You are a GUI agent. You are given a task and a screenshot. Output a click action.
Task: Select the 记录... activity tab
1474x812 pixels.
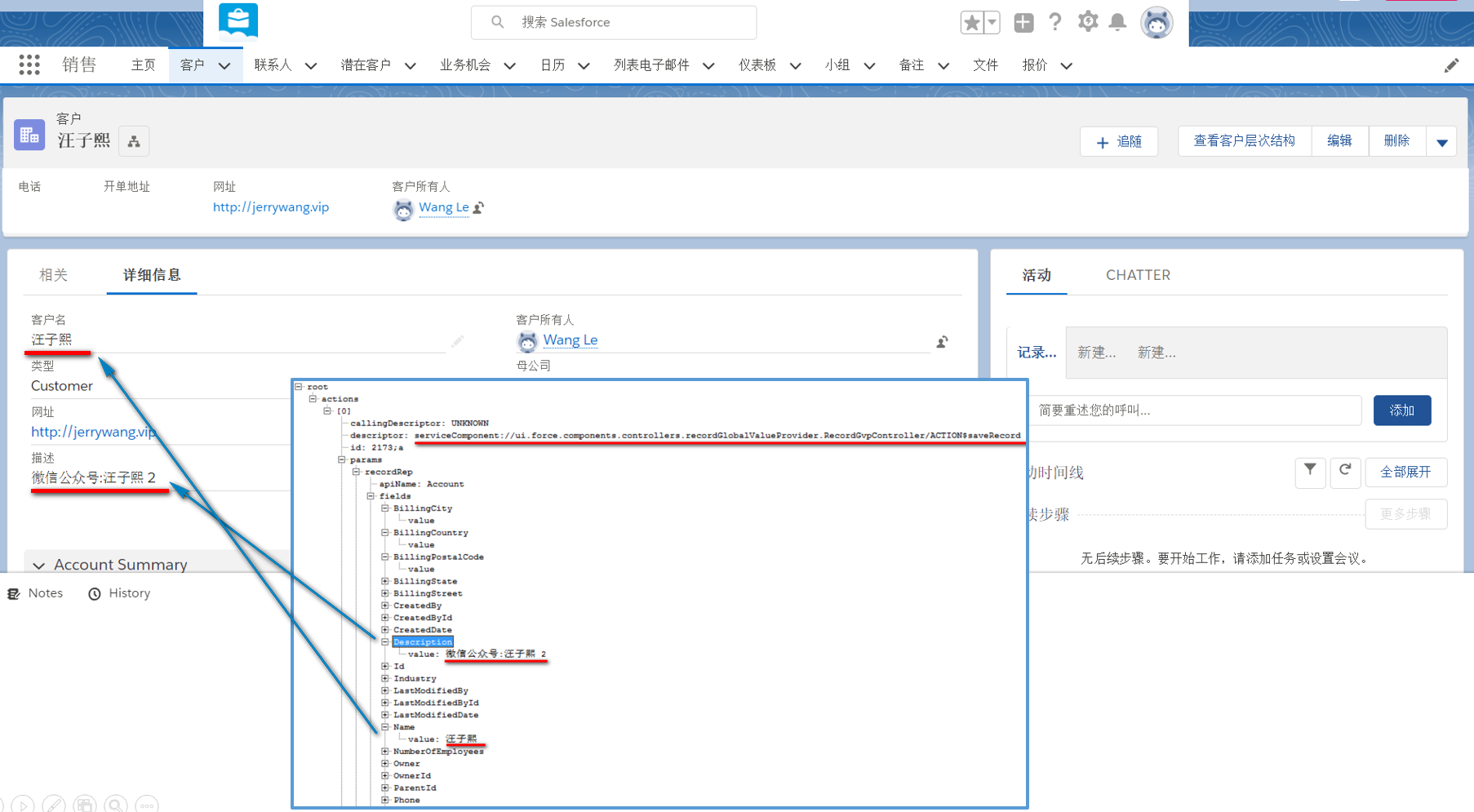(1037, 353)
